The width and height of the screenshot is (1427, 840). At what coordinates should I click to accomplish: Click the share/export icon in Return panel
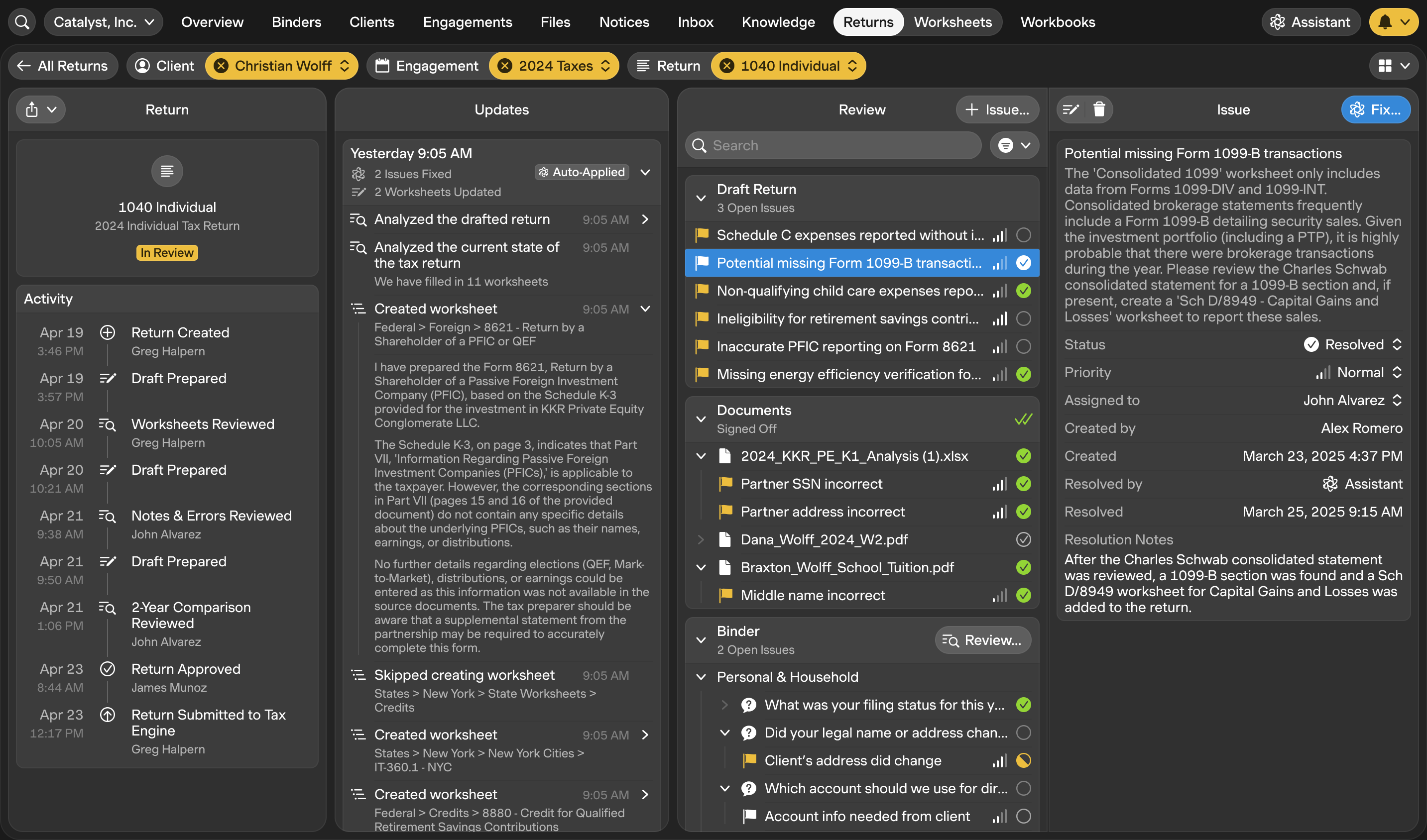point(32,109)
